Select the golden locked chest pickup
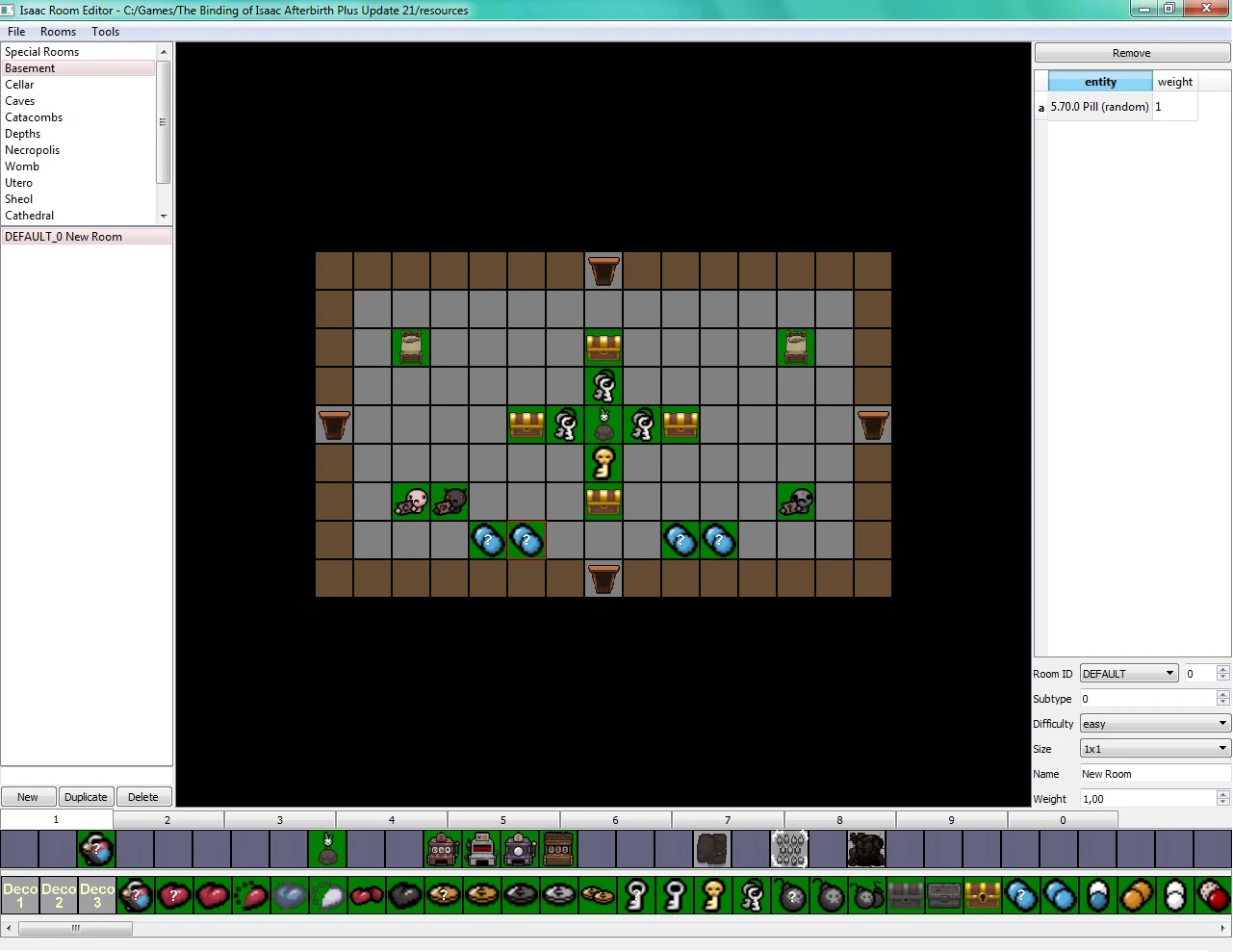Screen dimensions: 1233x952 983,895
